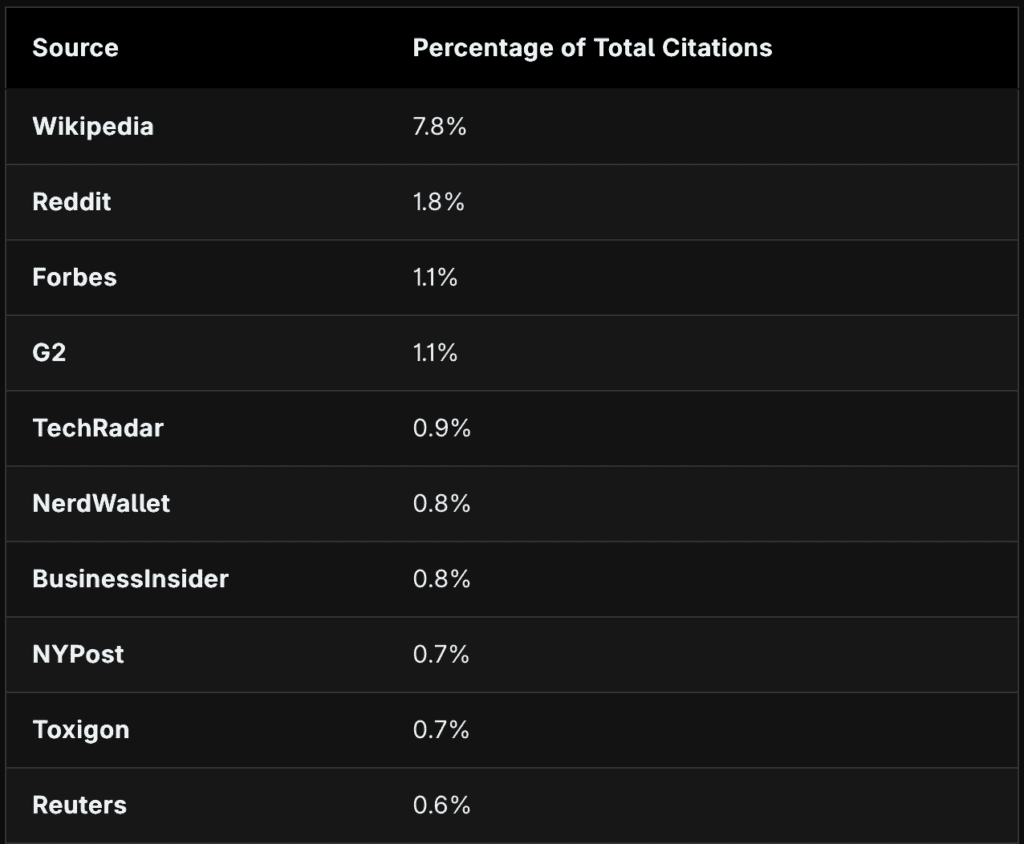
Task: Select the 0.6% value for Reuters
Action: (441, 805)
